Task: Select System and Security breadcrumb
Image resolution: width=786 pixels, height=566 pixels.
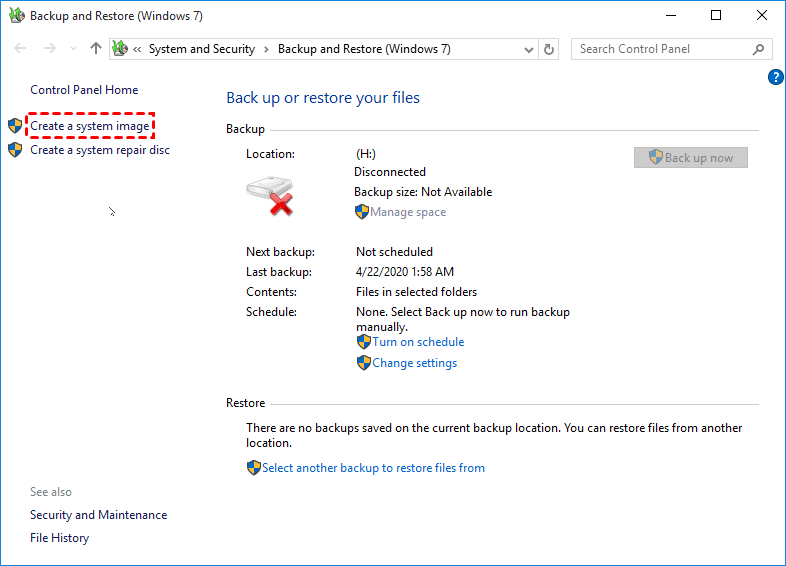Action: click(x=201, y=49)
